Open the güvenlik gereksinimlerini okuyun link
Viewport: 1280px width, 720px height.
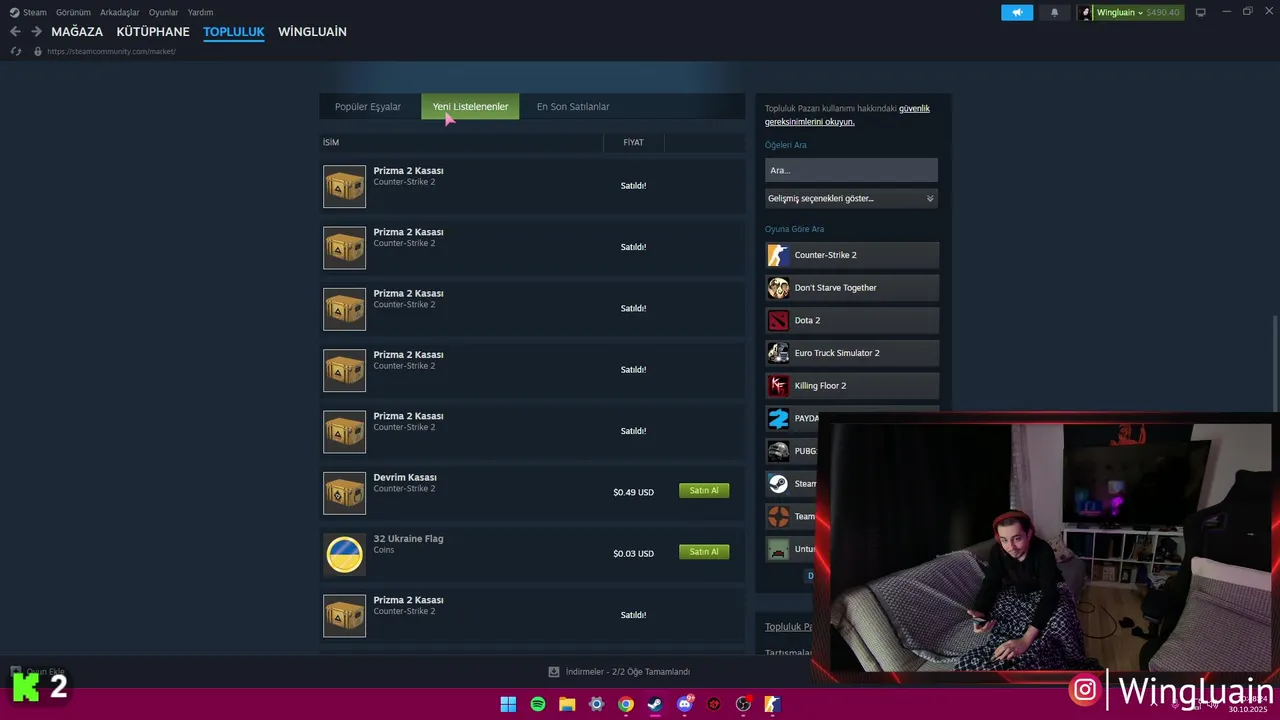pos(848,115)
